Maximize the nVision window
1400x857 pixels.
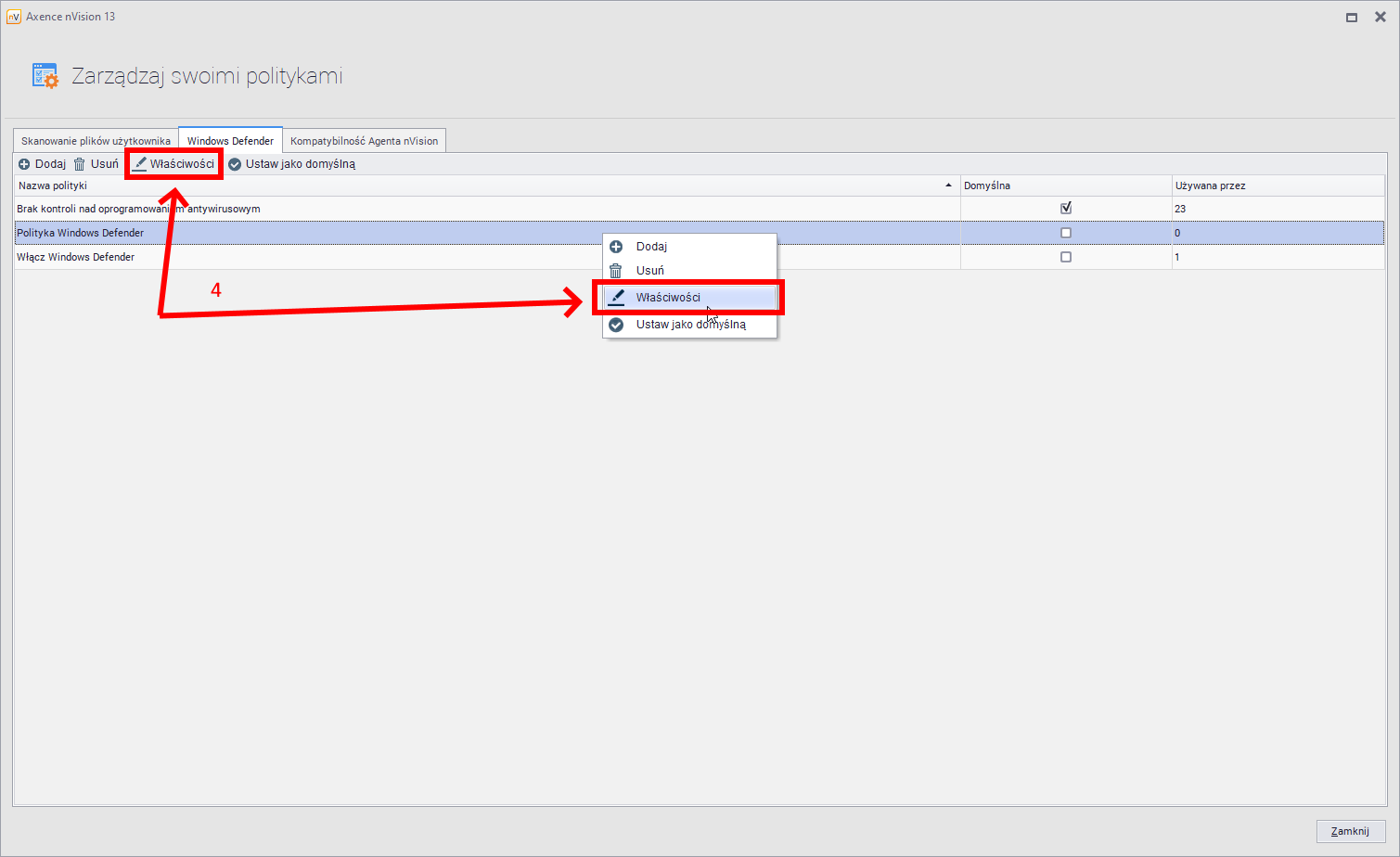tap(1352, 17)
